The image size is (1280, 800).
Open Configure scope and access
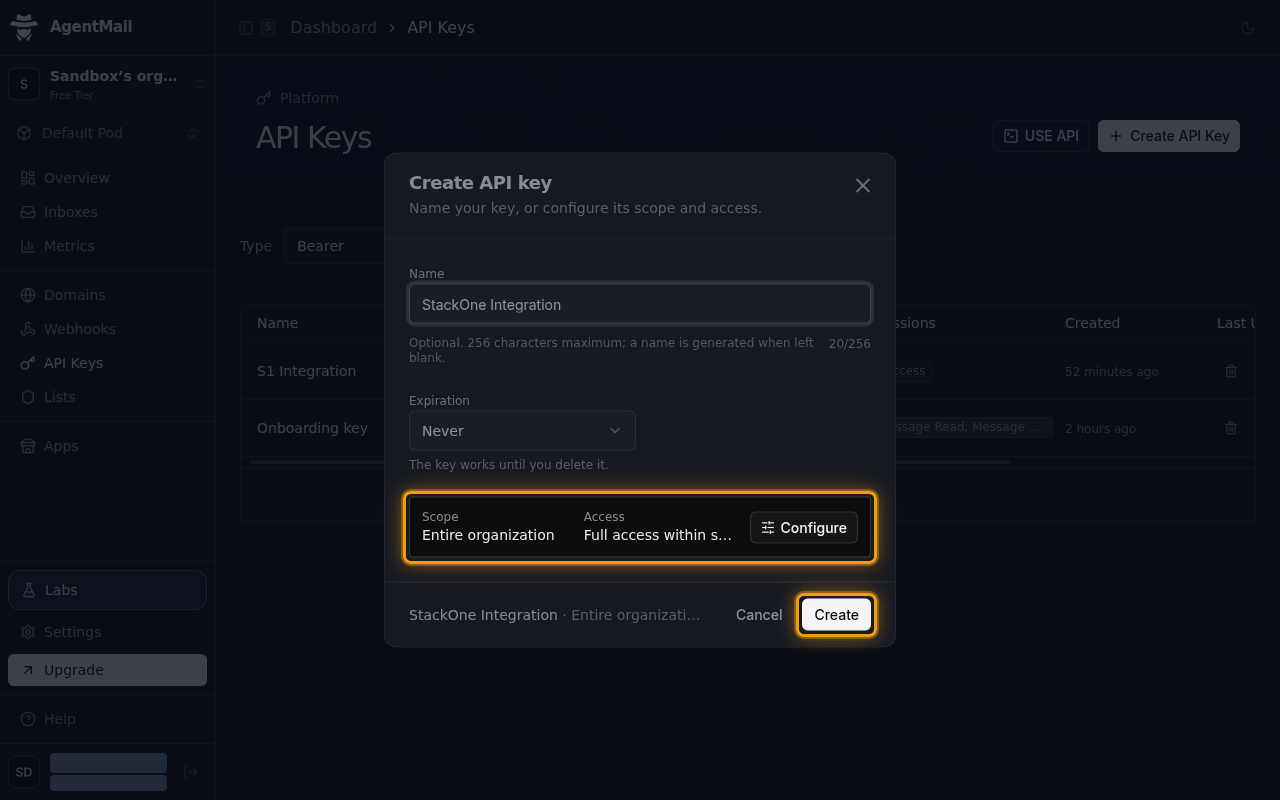[x=804, y=528]
